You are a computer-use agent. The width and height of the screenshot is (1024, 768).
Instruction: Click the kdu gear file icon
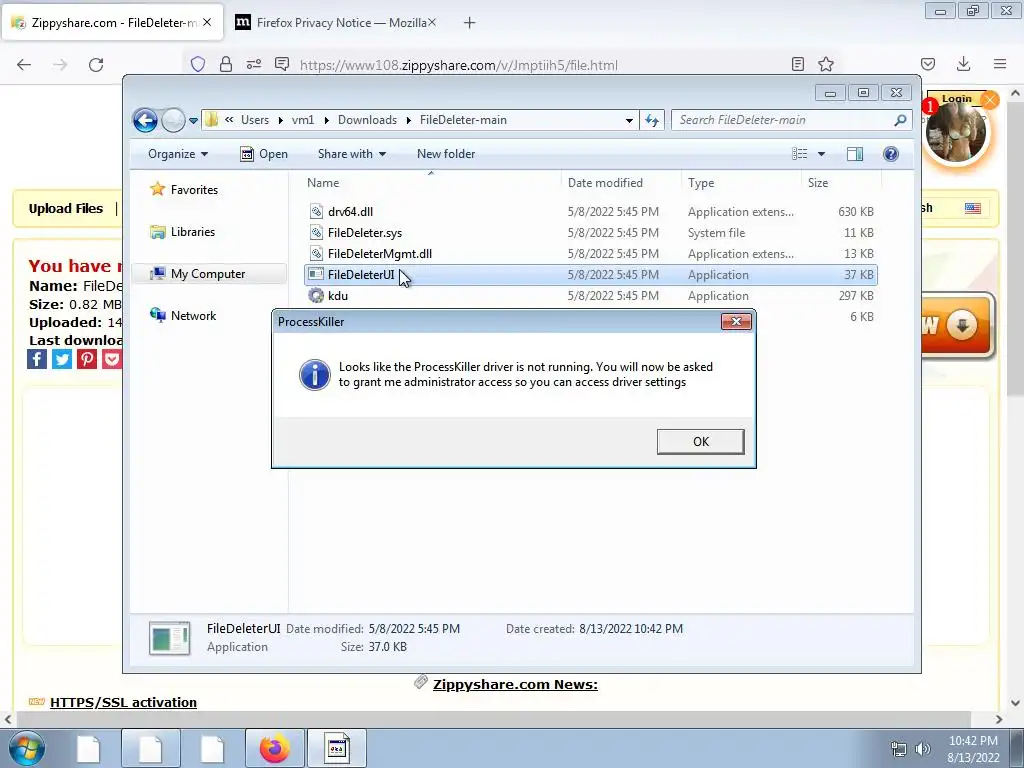[x=316, y=296]
